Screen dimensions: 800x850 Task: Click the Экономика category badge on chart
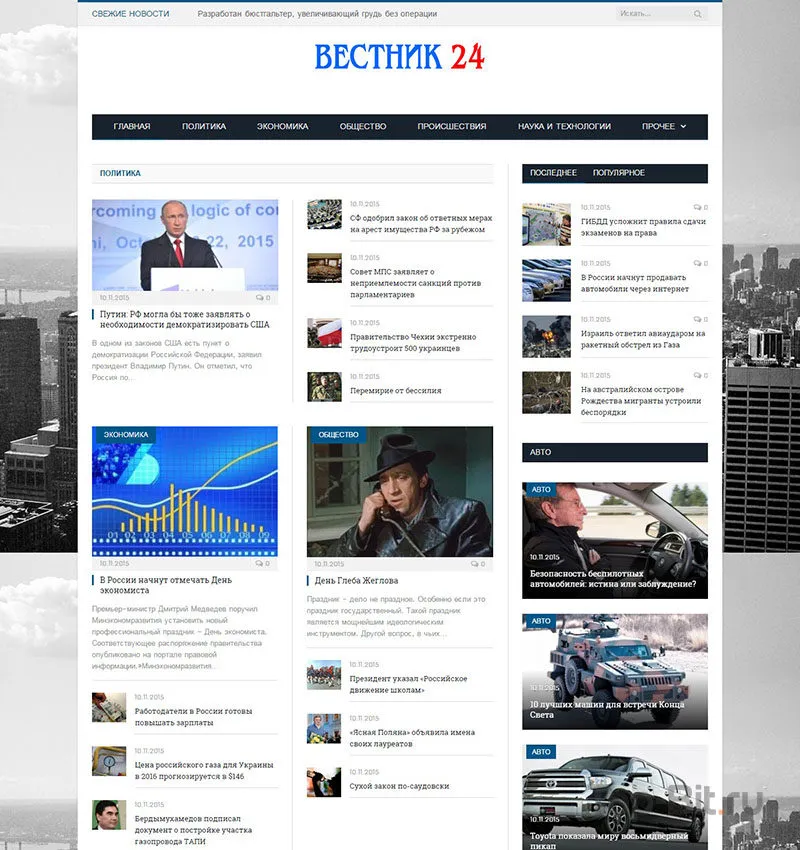pyautogui.click(x=125, y=435)
